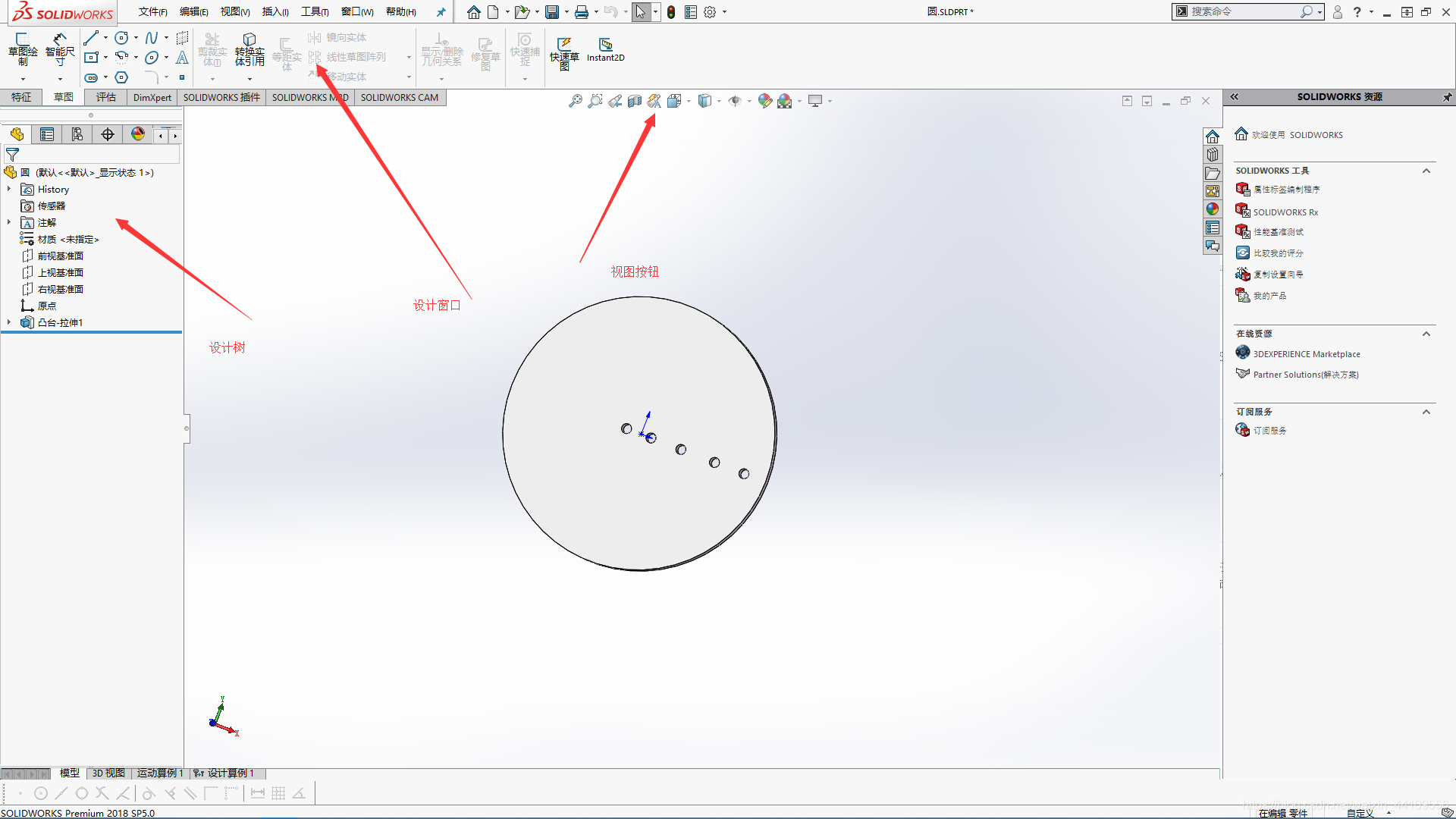Viewport: 1456px width, 819px height.
Task: Click the DisplayManager color ball tab
Action: 138,135
